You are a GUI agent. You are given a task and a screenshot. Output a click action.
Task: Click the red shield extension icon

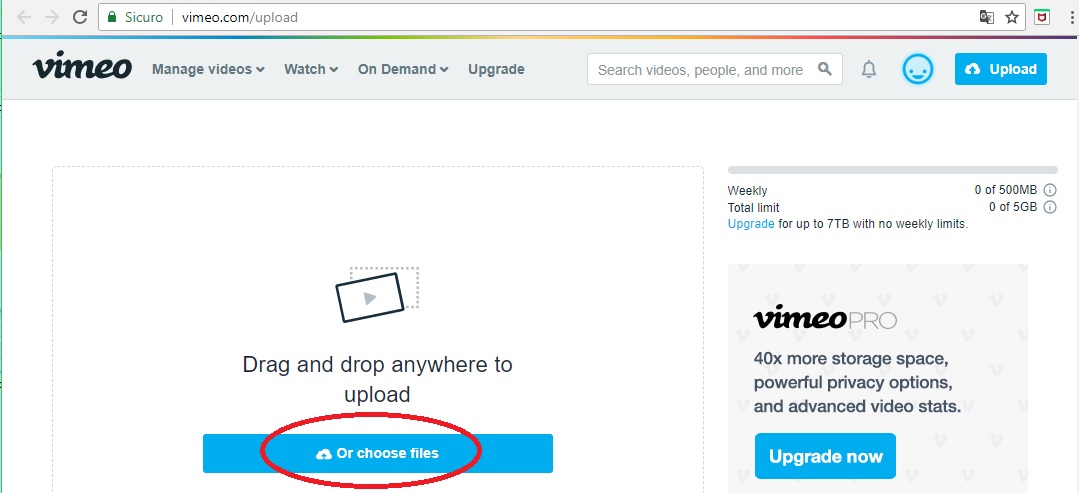point(1043,17)
